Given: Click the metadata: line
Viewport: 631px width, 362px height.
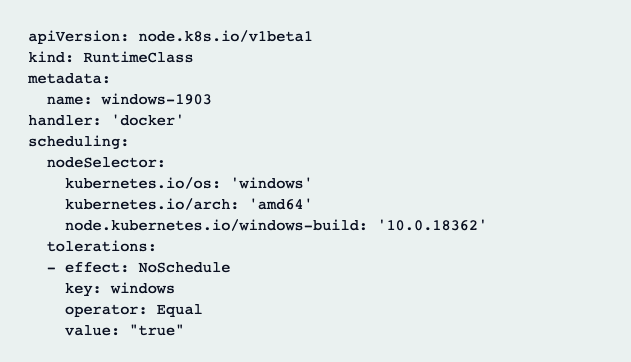Looking at the screenshot, I should [x=69, y=78].
